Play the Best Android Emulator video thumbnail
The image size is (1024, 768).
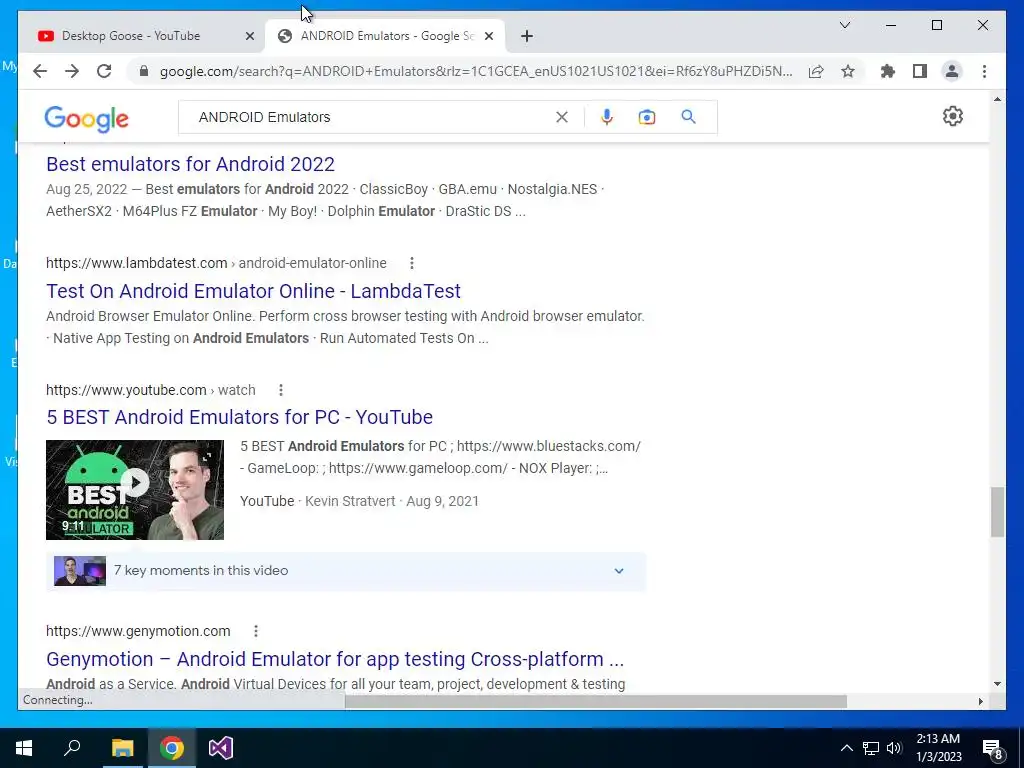pyautogui.click(x=135, y=490)
